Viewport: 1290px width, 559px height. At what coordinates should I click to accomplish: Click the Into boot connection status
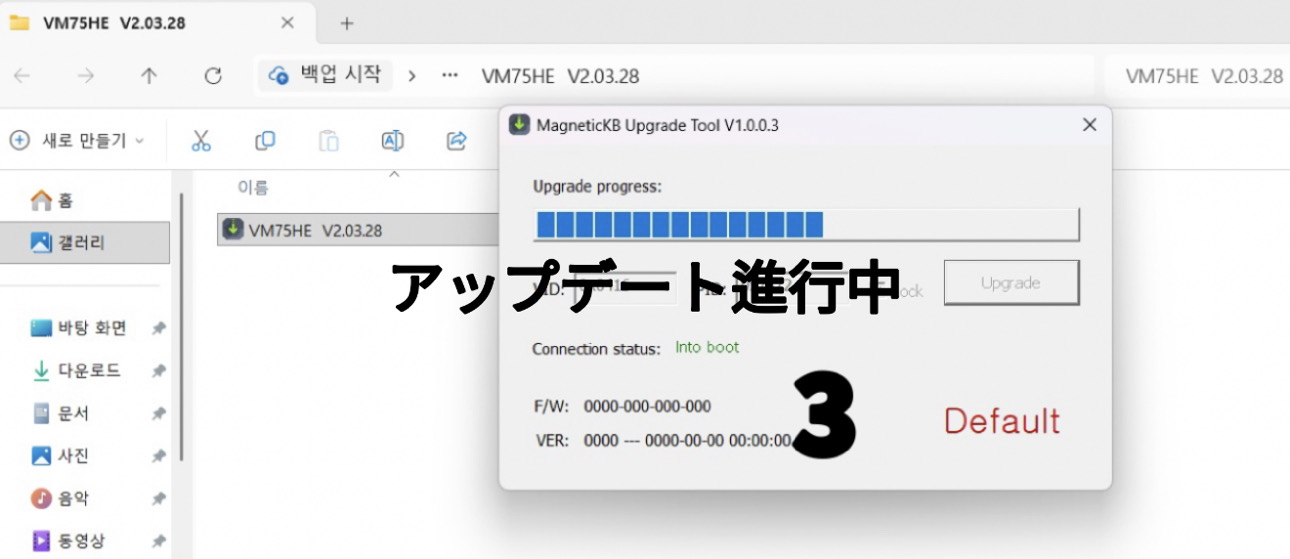coord(707,347)
